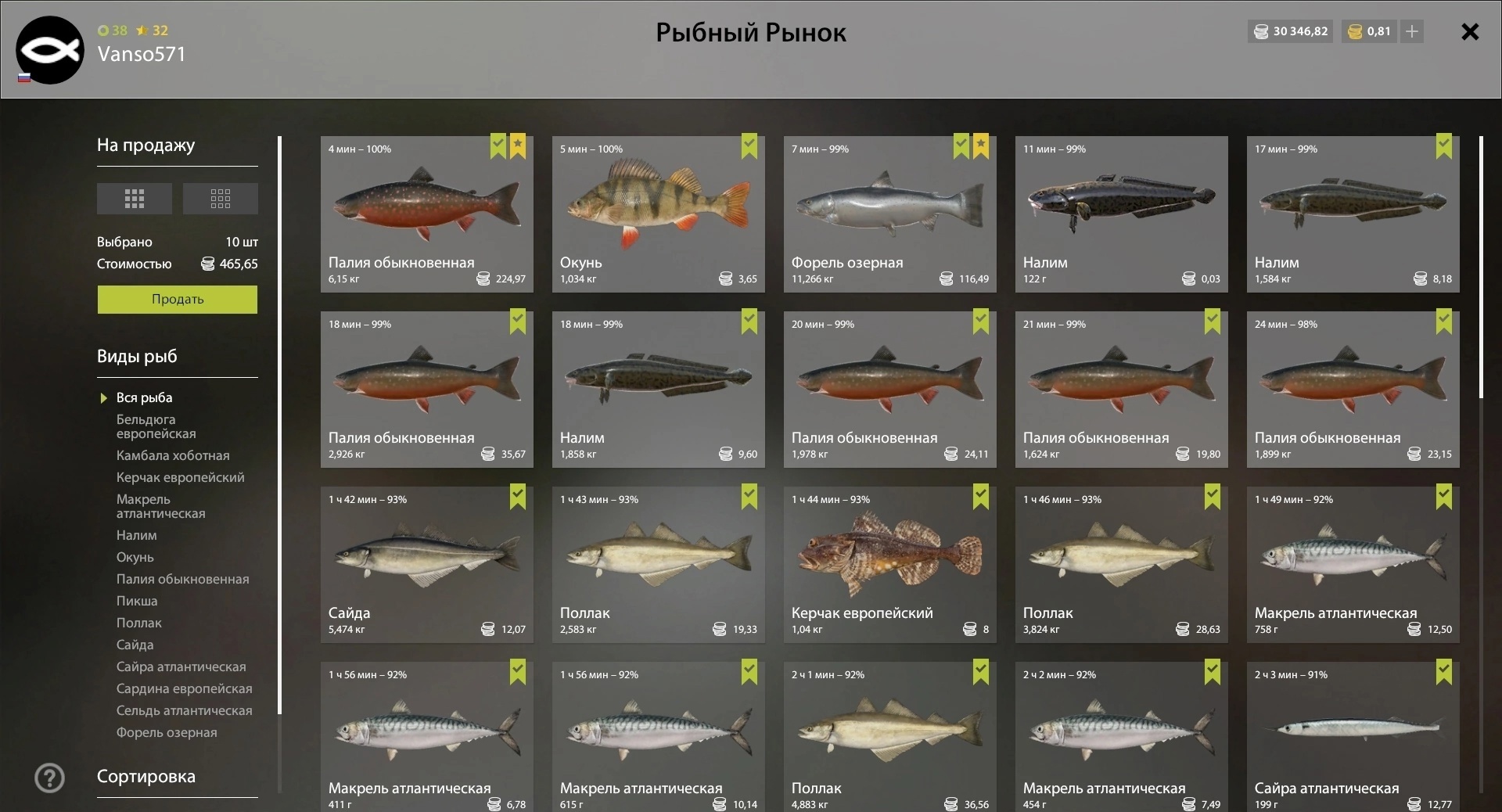Open the help question mark icon
This screenshot has height=812, width=1502.
(50, 778)
